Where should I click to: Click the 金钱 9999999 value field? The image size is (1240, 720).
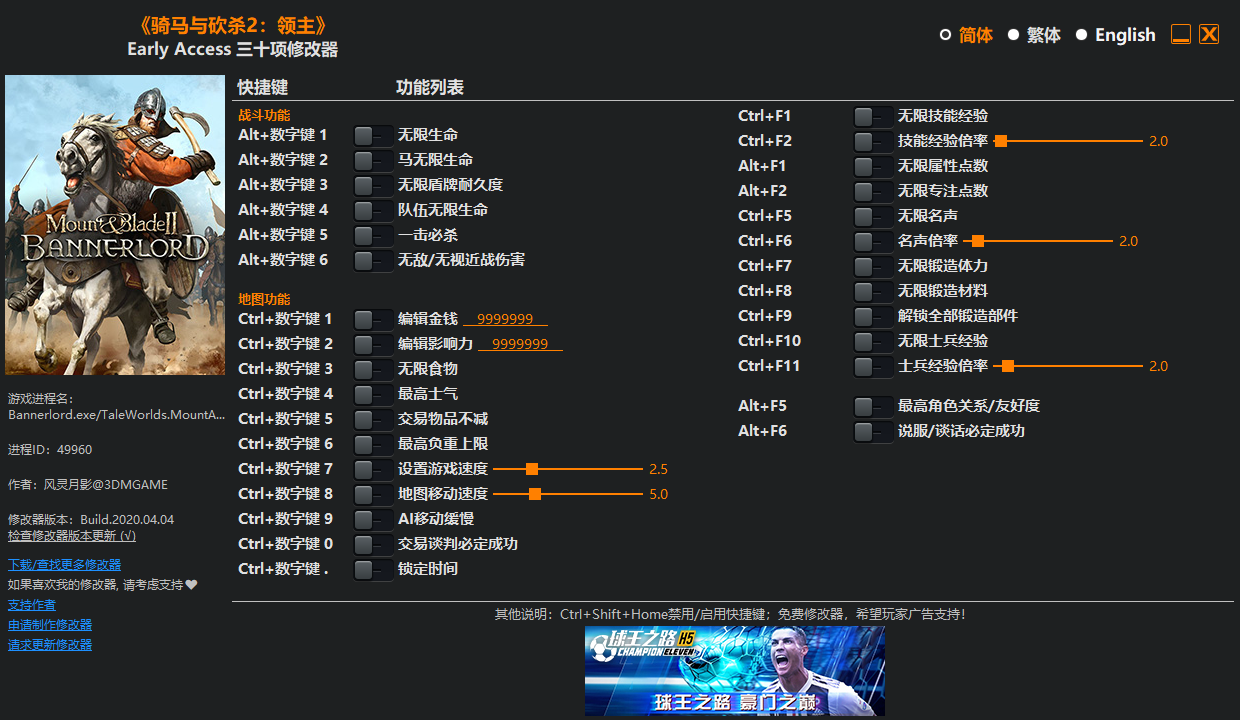pyautogui.click(x=506, y=318)
